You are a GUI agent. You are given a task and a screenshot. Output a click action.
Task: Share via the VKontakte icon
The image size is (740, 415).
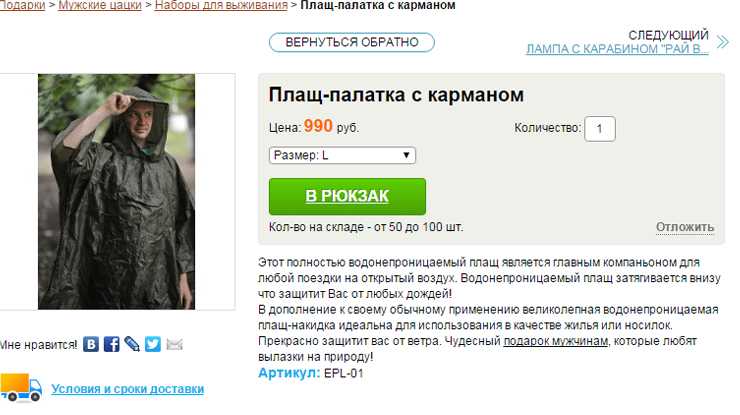[x=91, y=344]
